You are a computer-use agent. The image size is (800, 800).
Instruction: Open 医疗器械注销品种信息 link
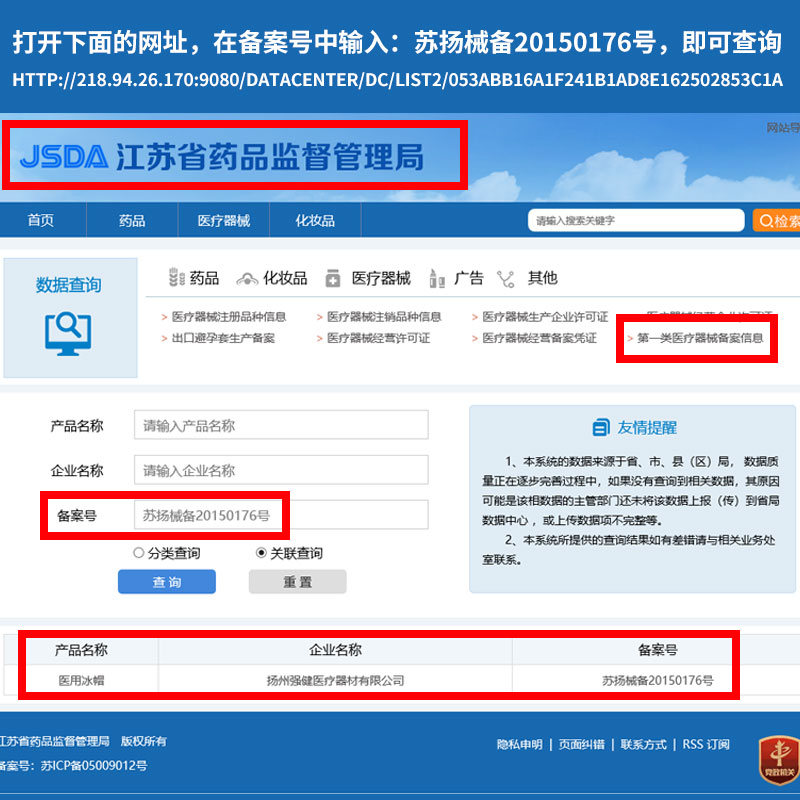click(x=384, y=317)
